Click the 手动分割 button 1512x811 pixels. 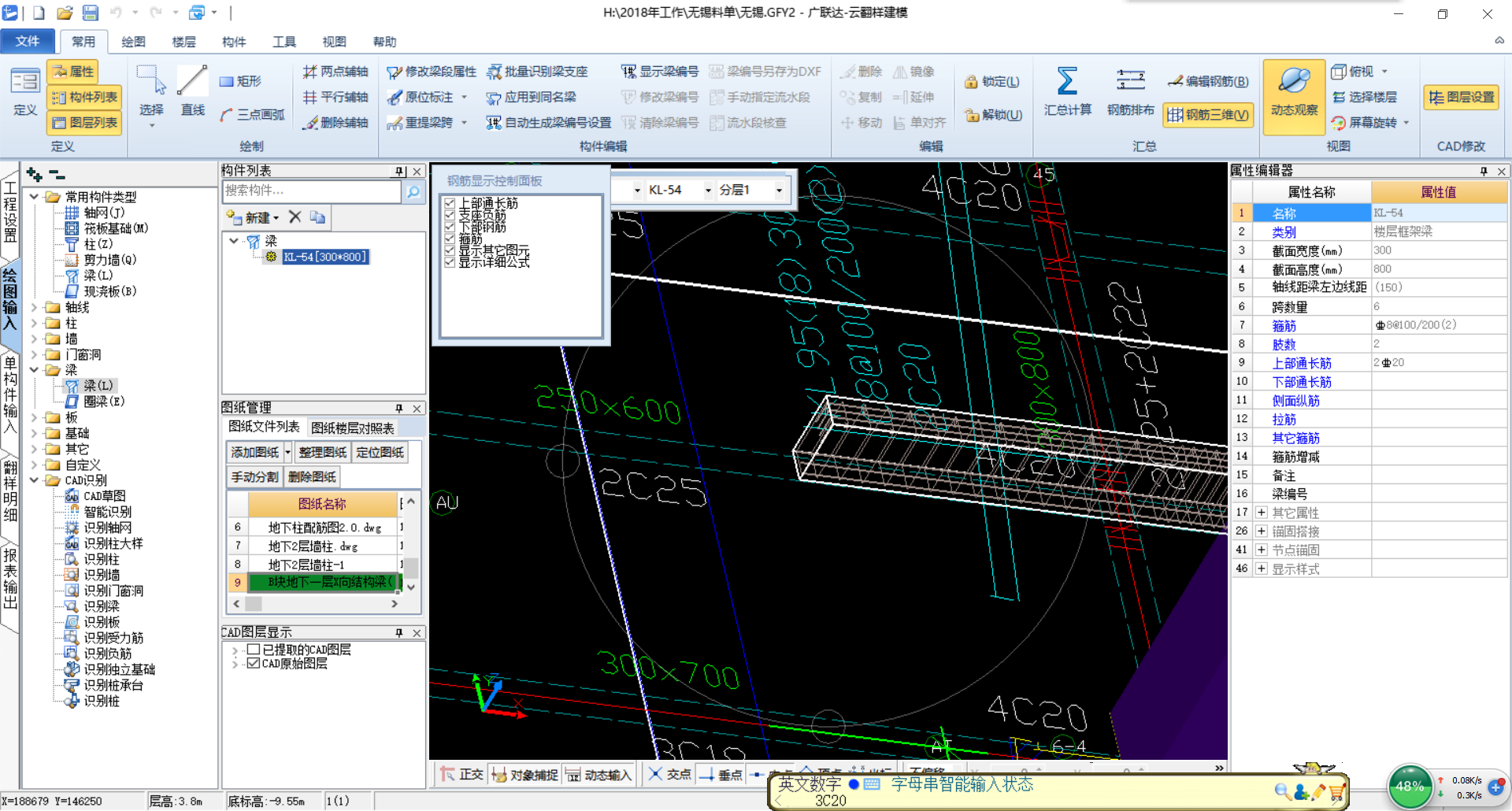[255, 476]
